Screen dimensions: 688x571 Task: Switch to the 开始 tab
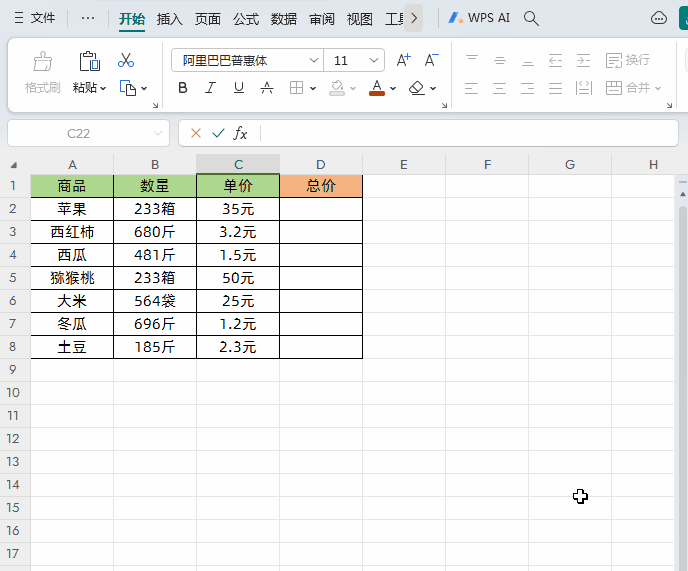tap(132, 19)
